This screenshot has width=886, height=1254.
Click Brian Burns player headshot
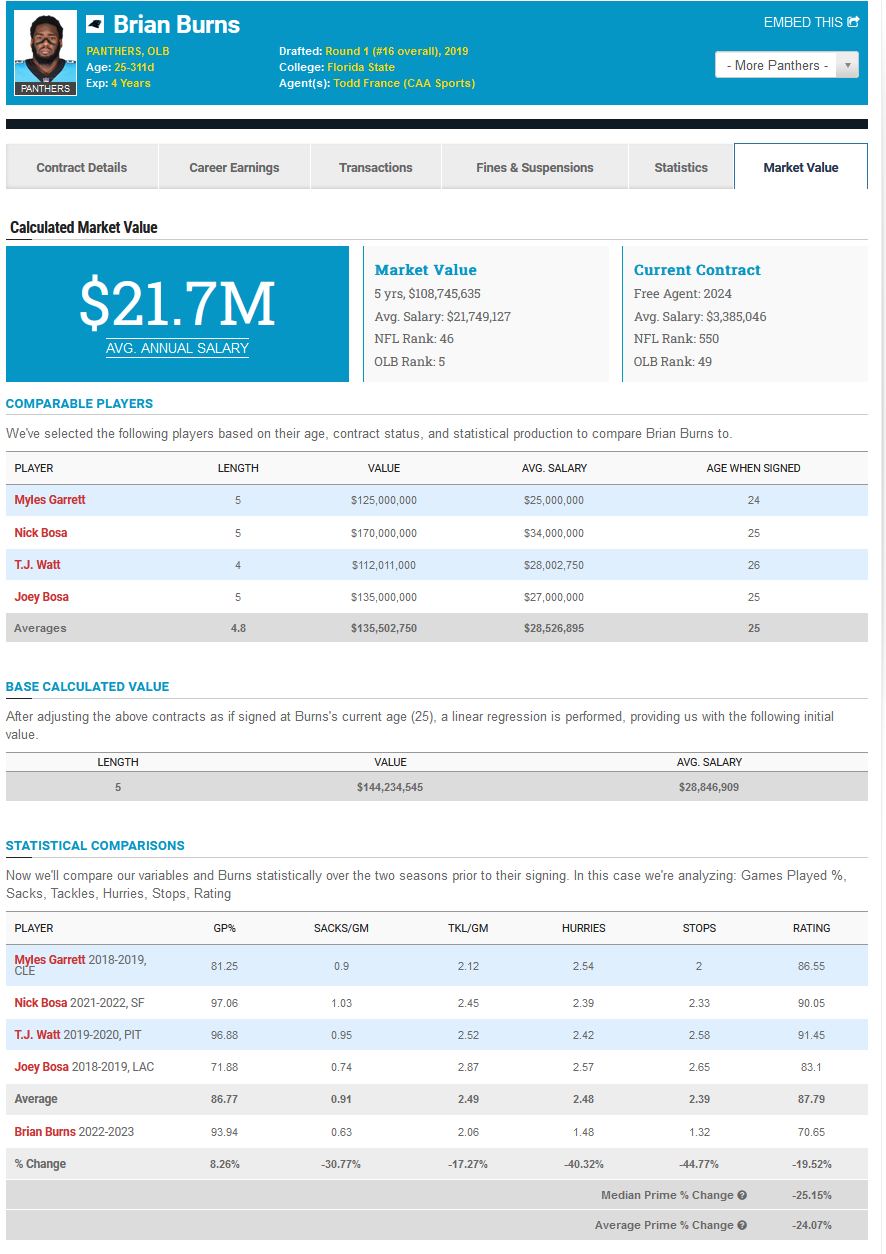point(45,53)
